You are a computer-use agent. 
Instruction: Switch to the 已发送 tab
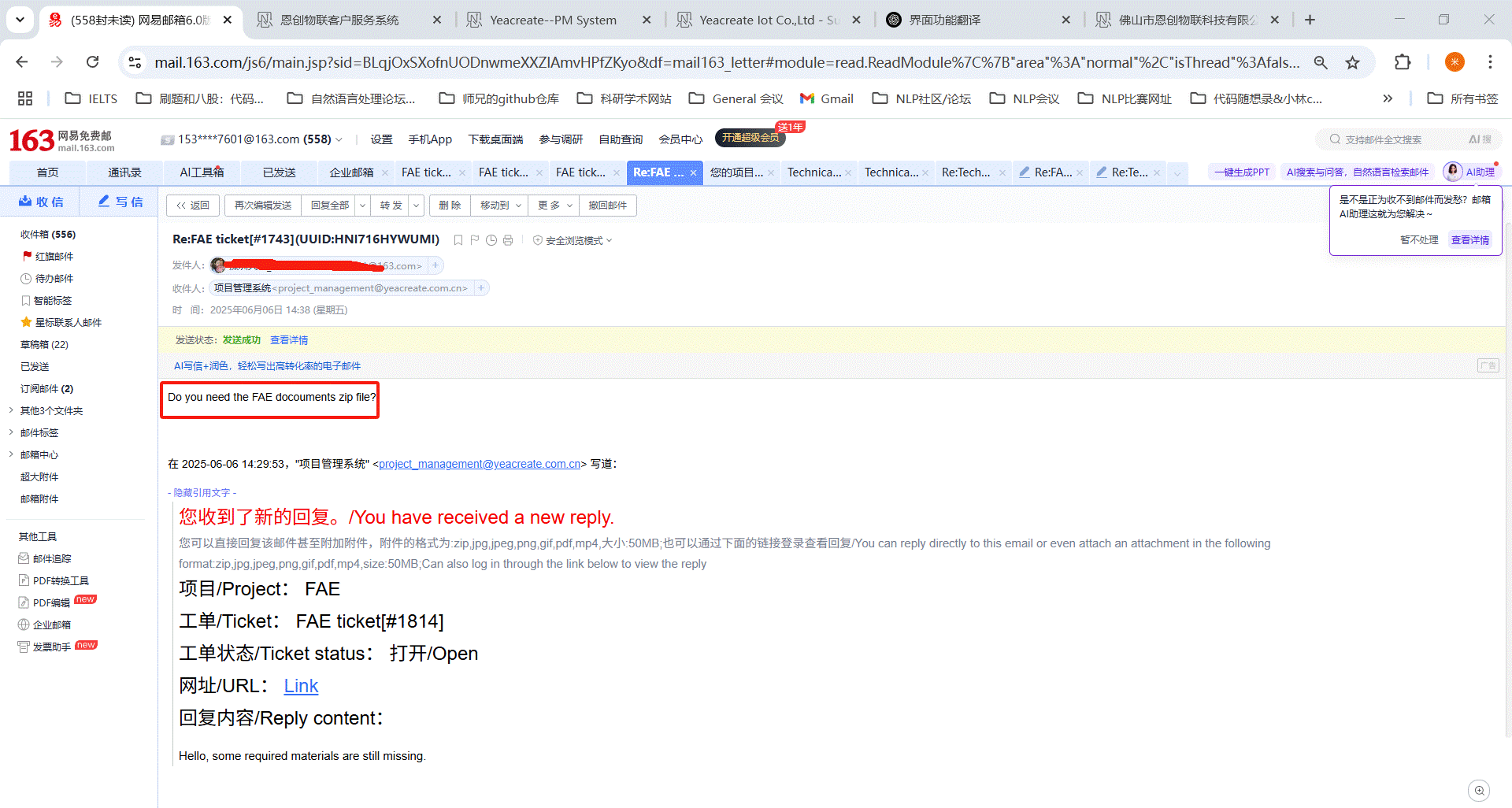(279, 172)
